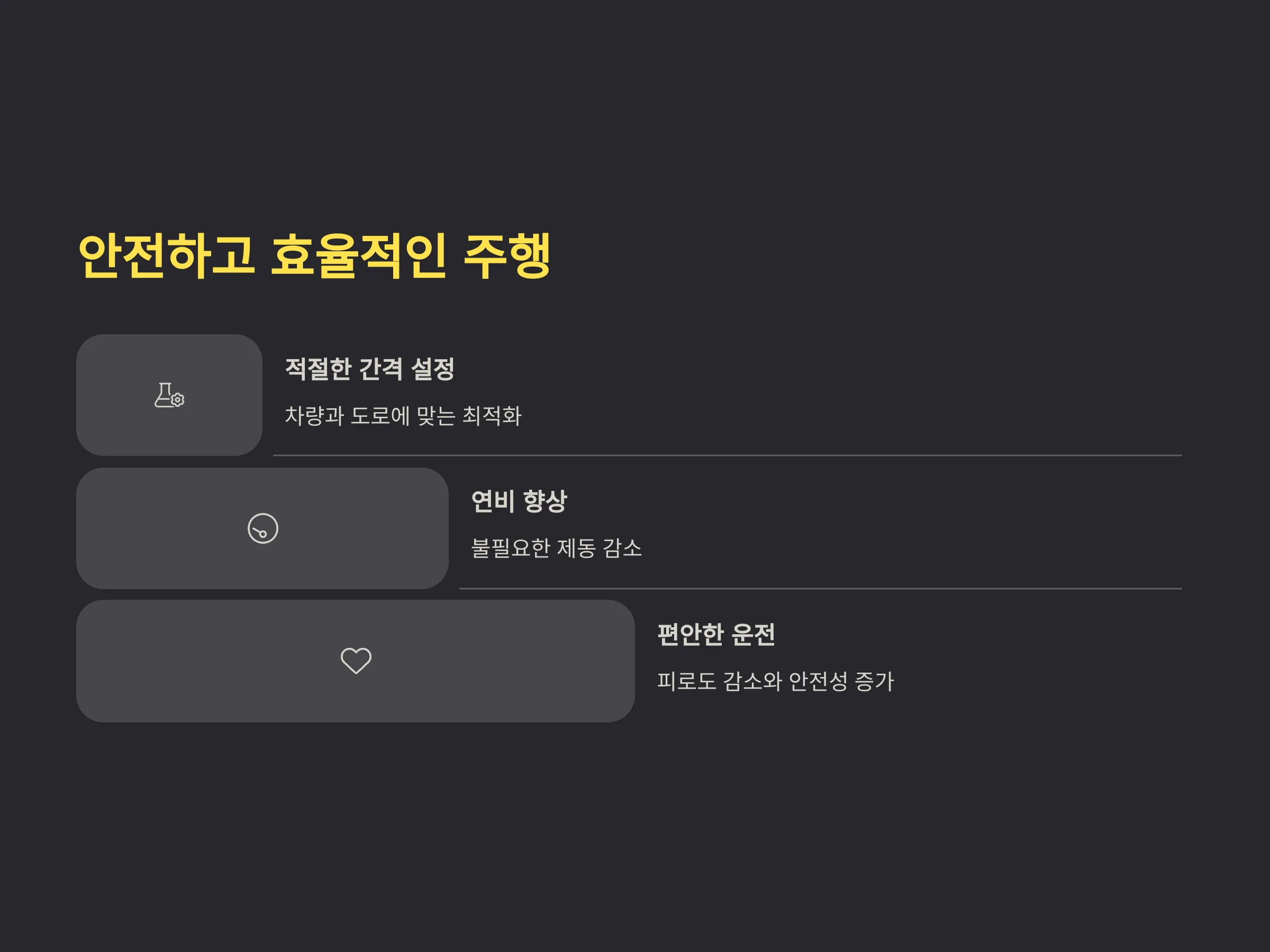Click the divider line below 최적화 text
The image size is (1270, 952).
[x=728, y=455]
